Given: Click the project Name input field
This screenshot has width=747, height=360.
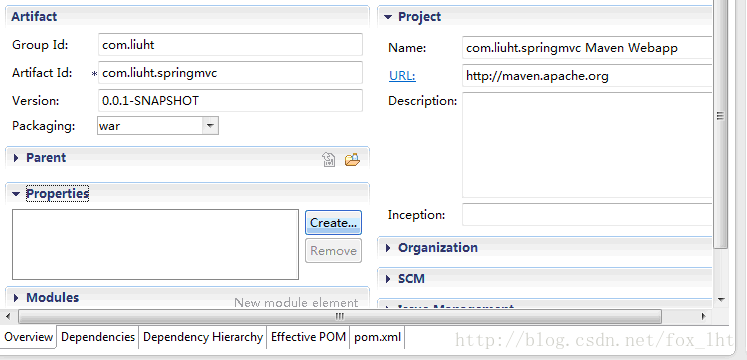Looking at the screenshot, I should coord(587,48).
